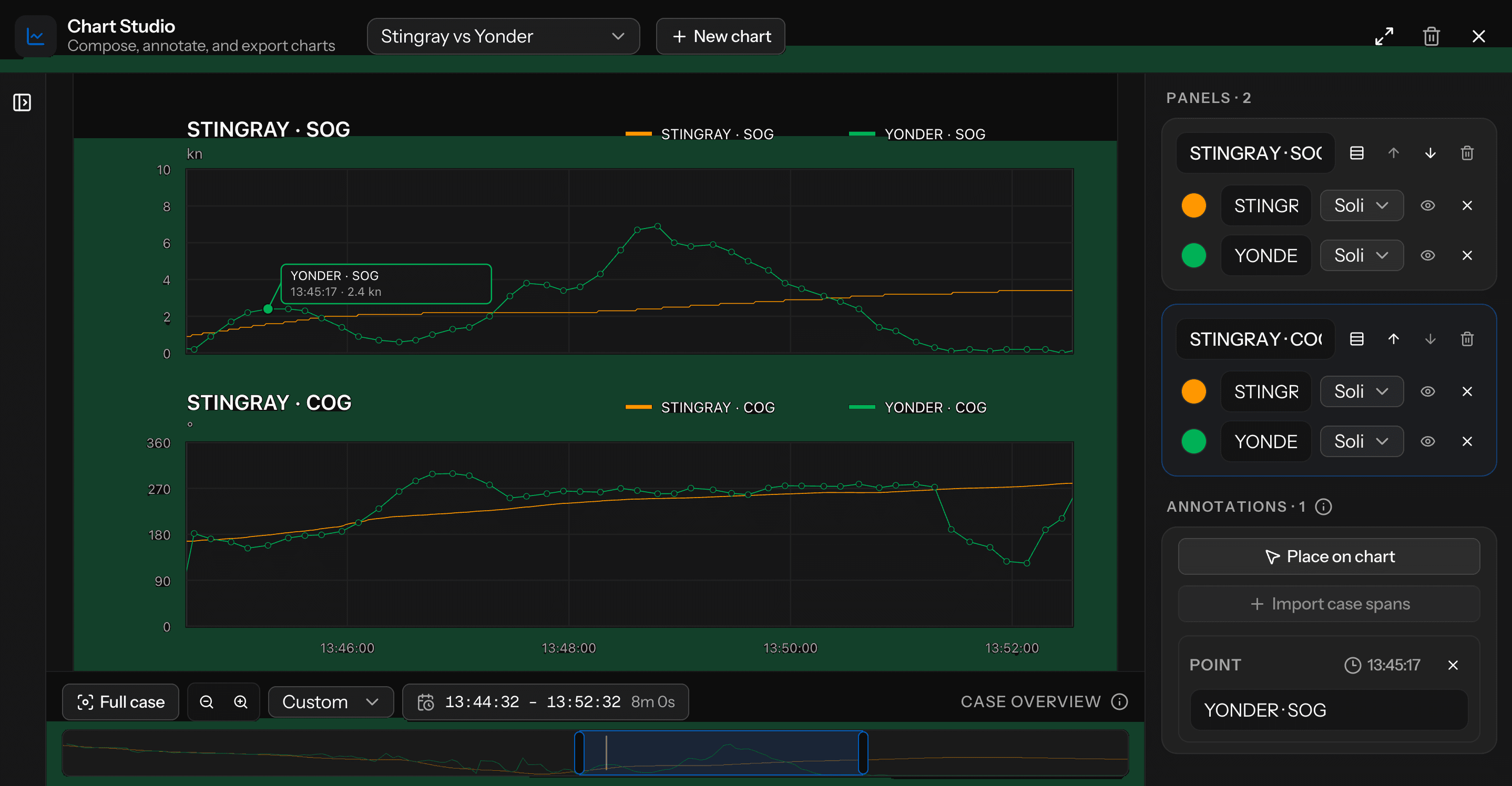Remove the POINT annotation at 13:45:17

pyautogui.click(x=1453, y=665)
